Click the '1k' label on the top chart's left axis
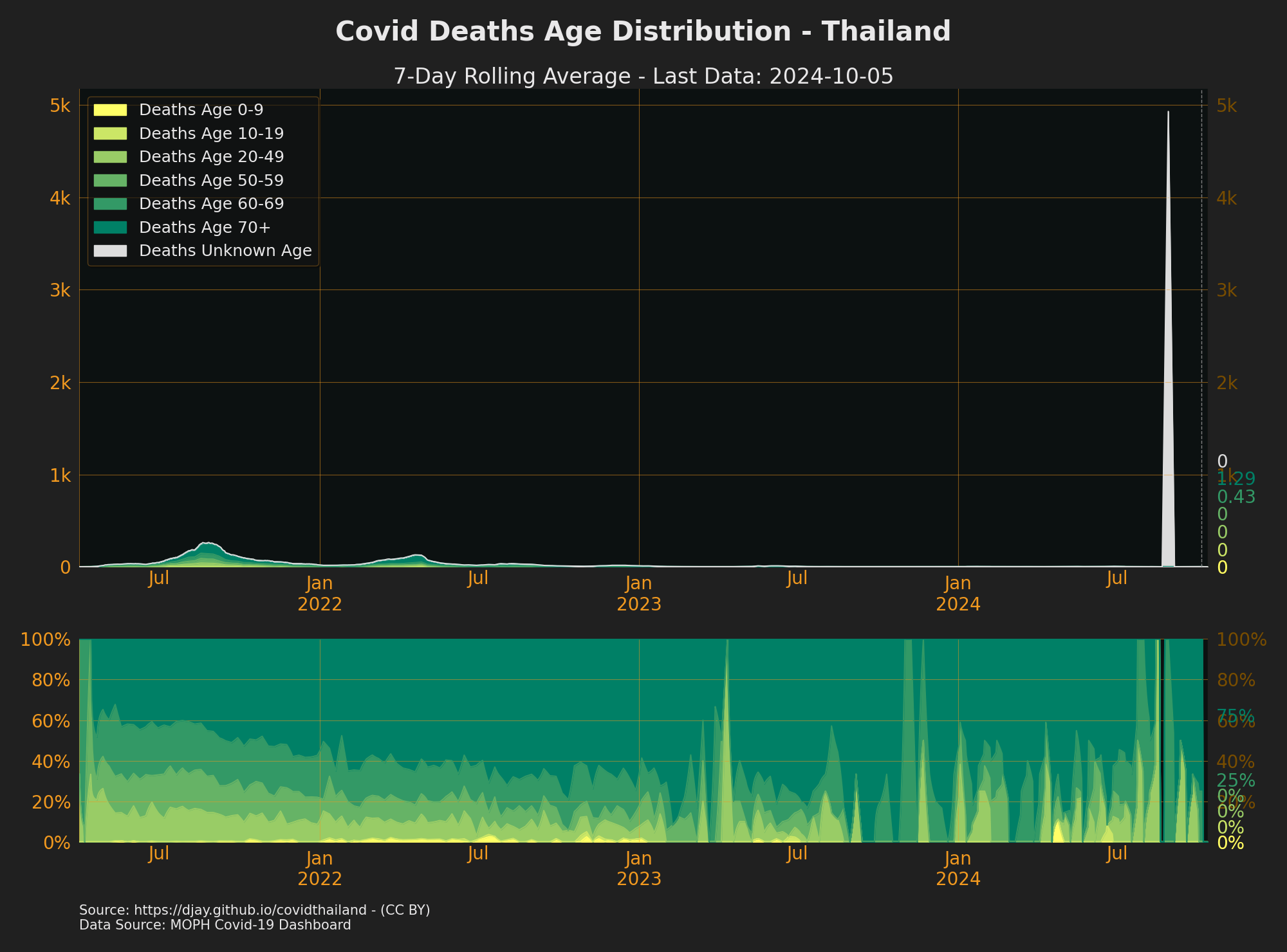Screen dimensions: 1287x952 (x=60, y=475)
